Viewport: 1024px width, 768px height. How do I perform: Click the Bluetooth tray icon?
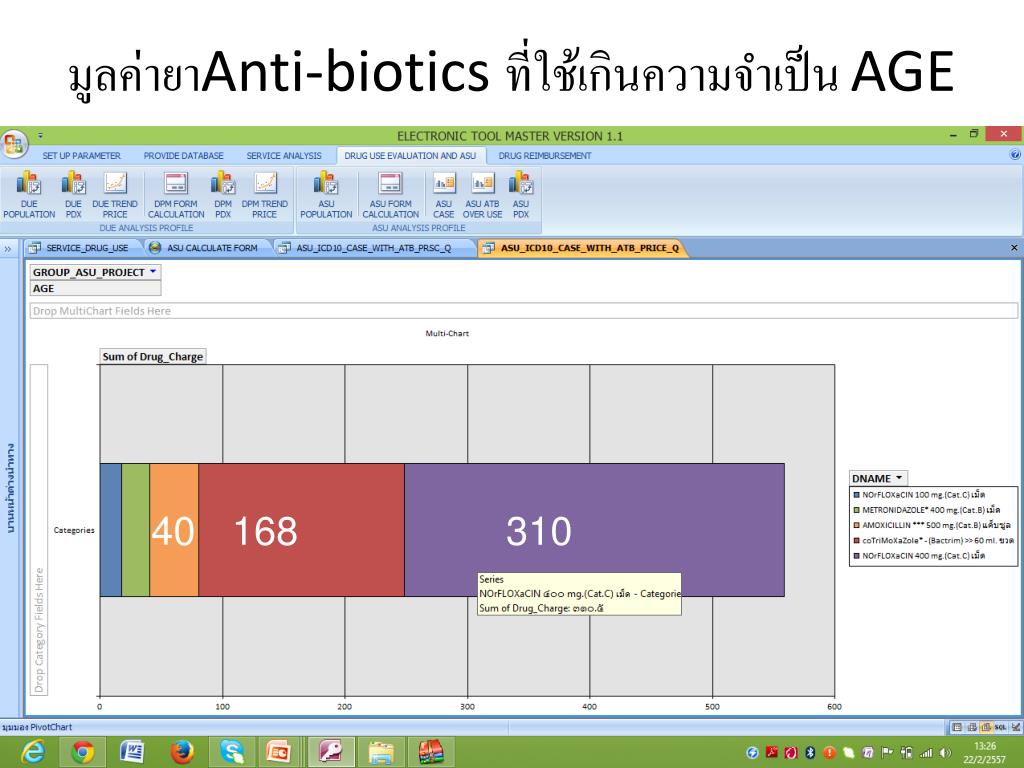(810, 753)
